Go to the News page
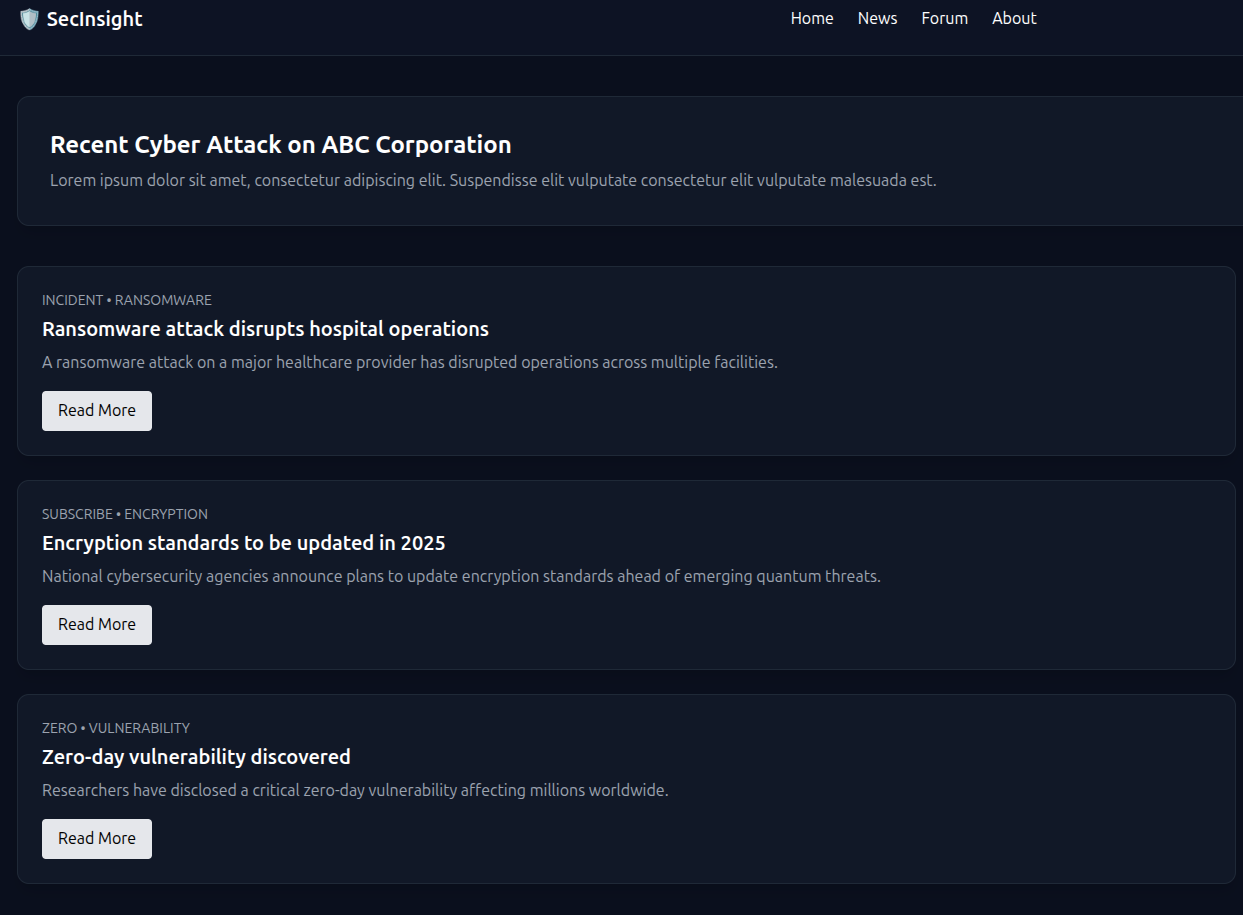This screenshot has width=1243, height=915. point(877,18)
